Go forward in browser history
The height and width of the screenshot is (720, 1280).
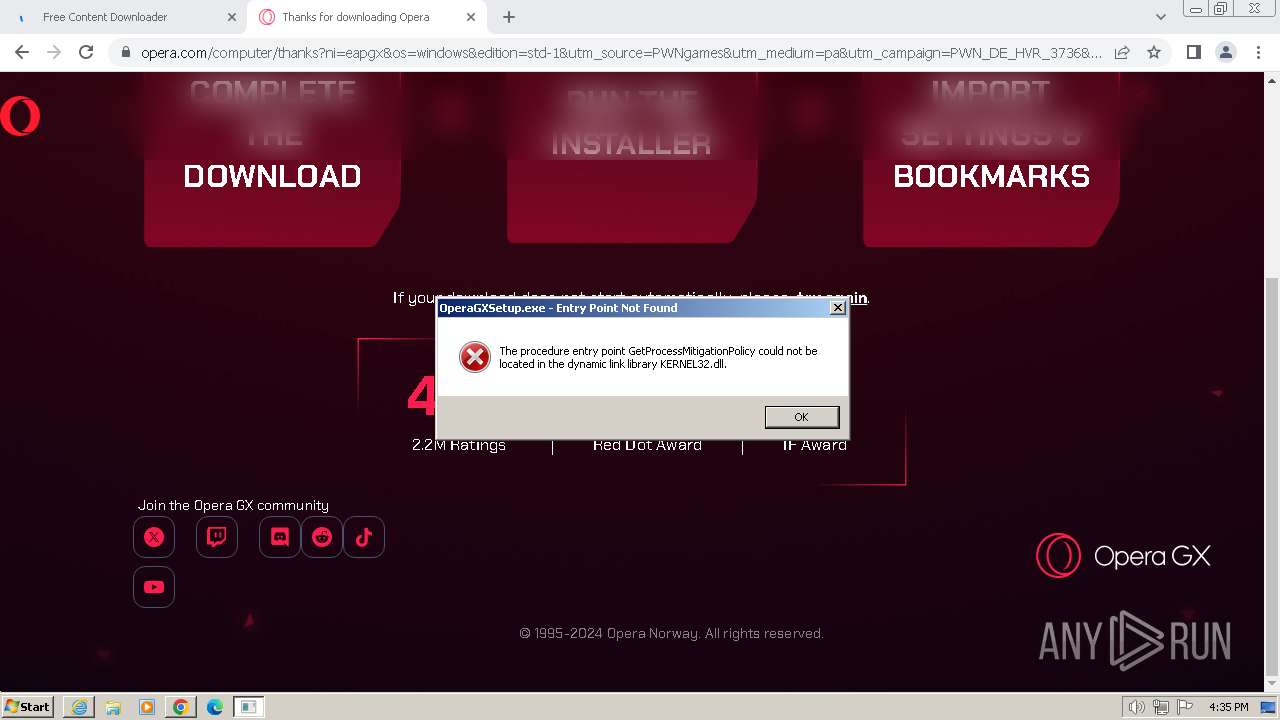54,52
